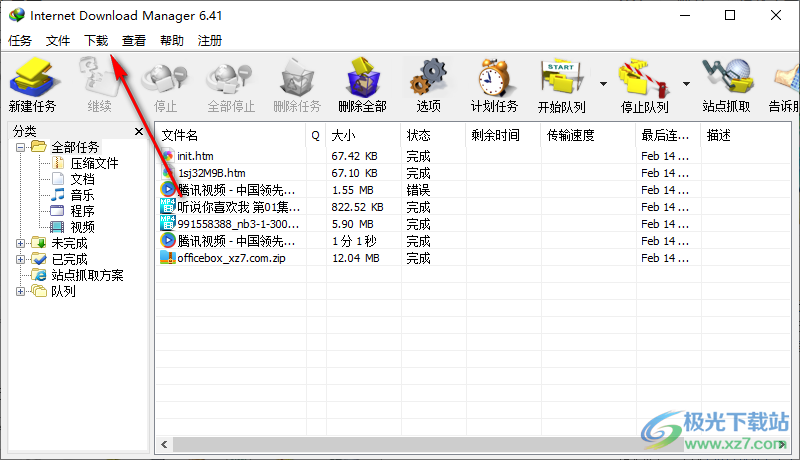Expand the 已完成 tree node

(20, 259)
